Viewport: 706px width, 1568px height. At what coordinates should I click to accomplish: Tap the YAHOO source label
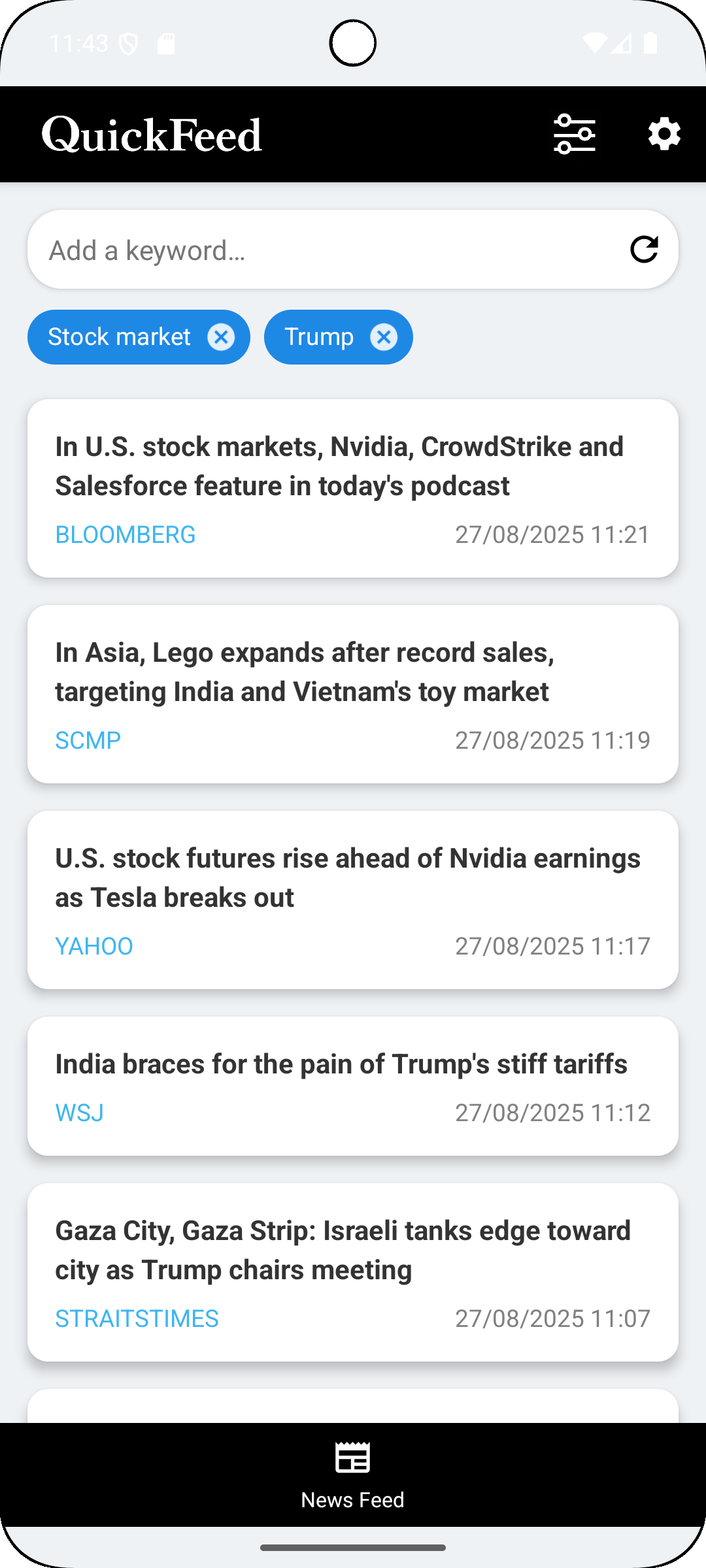coord(94,946)
